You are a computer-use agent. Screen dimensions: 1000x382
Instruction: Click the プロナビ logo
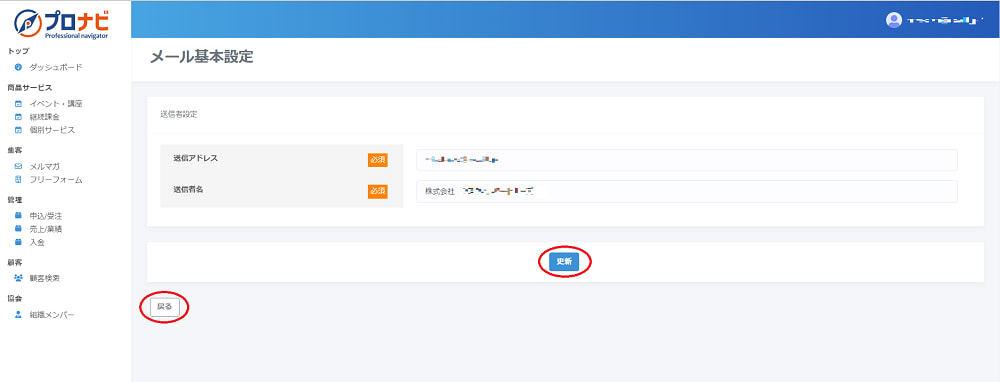[62, 24]
